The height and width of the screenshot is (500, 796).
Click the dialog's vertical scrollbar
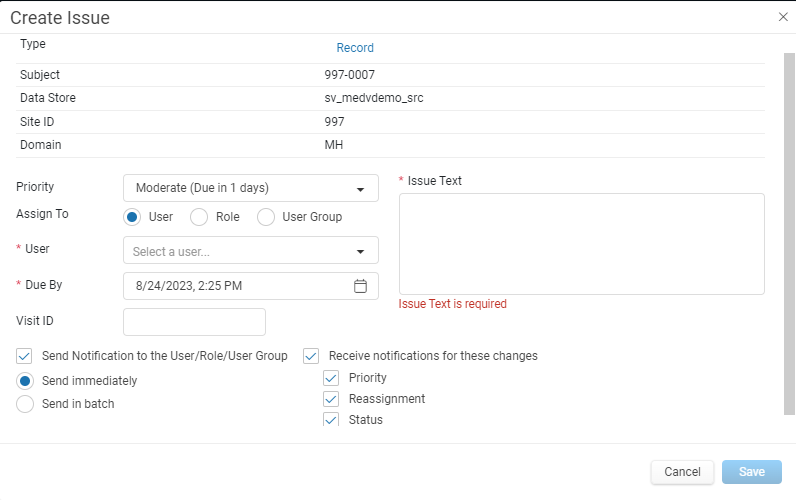pyautogui.click(x=789, y=234)
